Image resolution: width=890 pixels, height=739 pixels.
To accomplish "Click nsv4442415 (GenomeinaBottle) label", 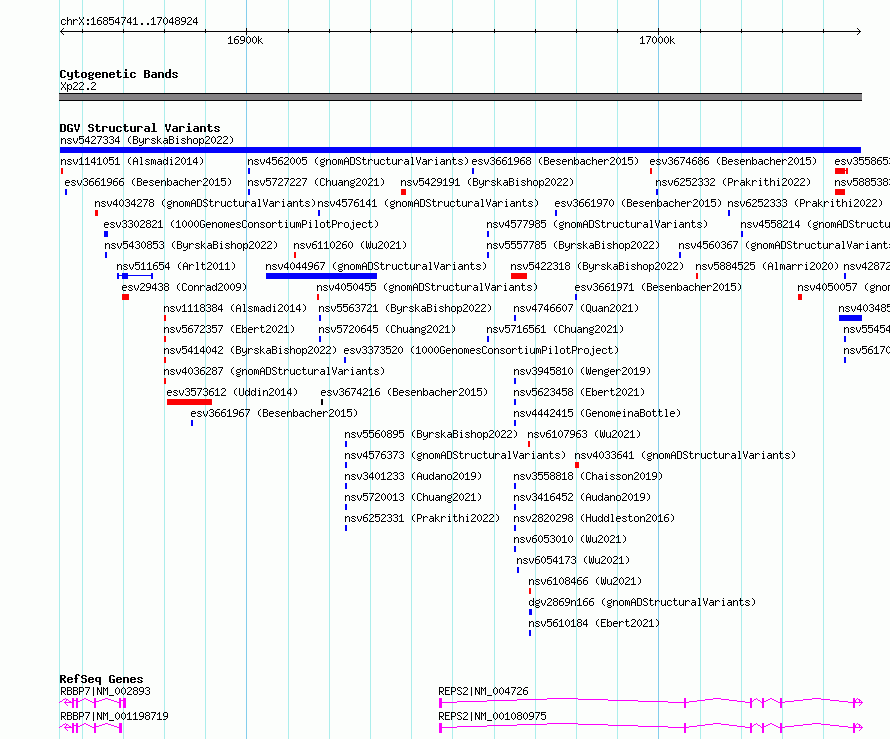I will 597,413.
